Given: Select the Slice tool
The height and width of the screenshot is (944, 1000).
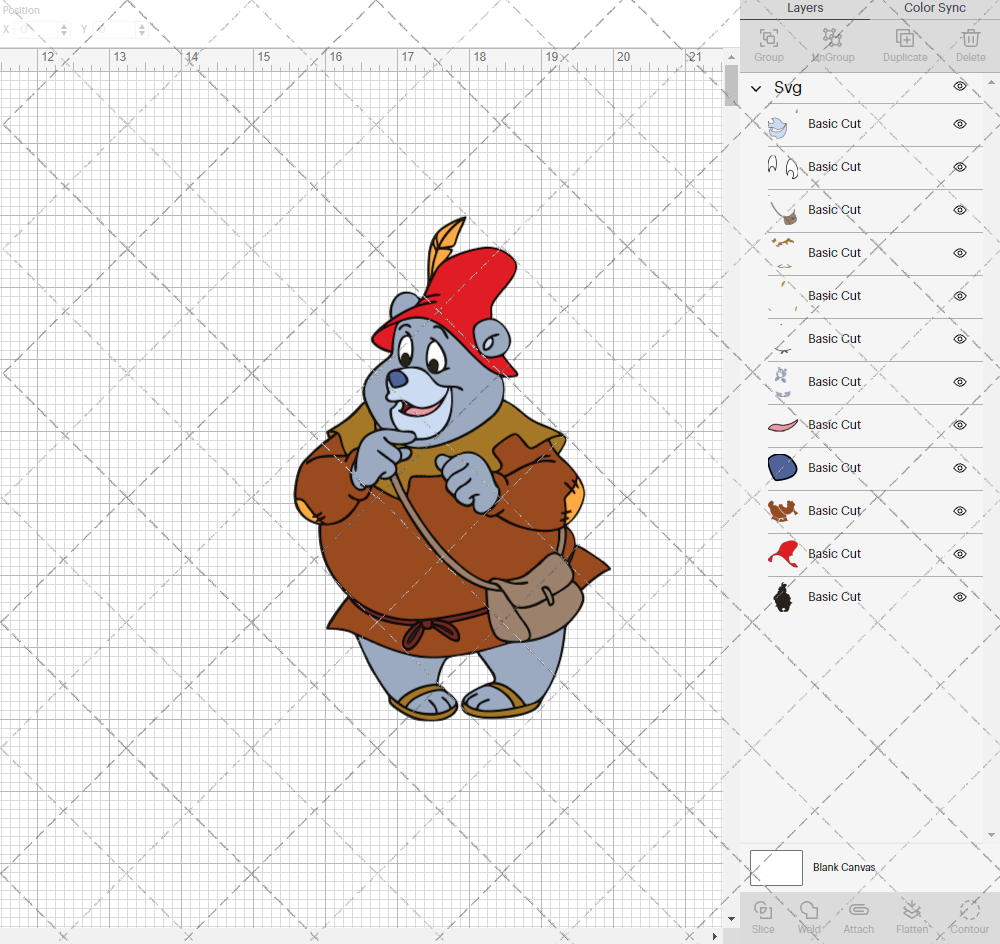Looking at the screenshot, I should point(763,910).
